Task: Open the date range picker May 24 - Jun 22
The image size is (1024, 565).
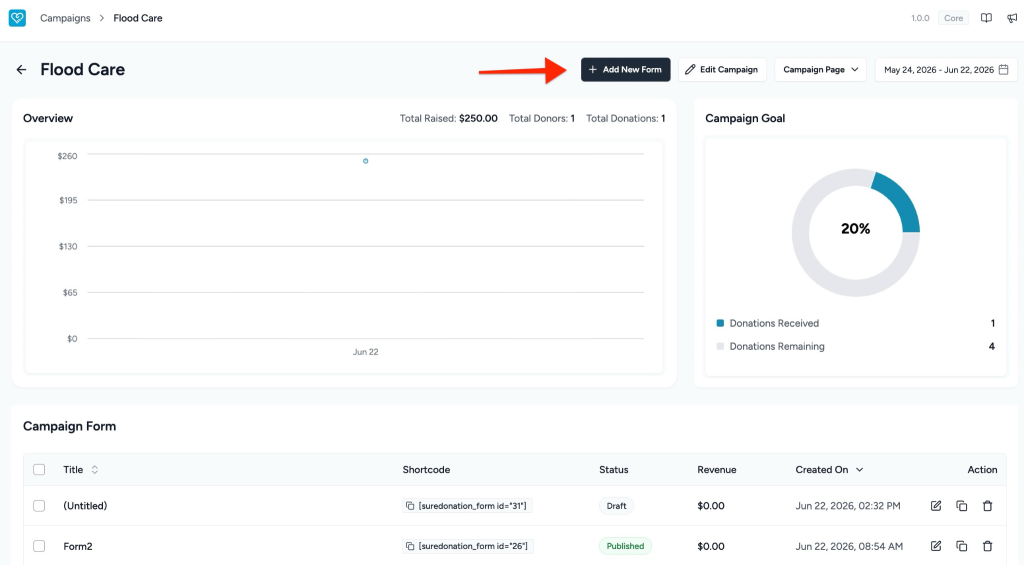Action: point(946,69)
